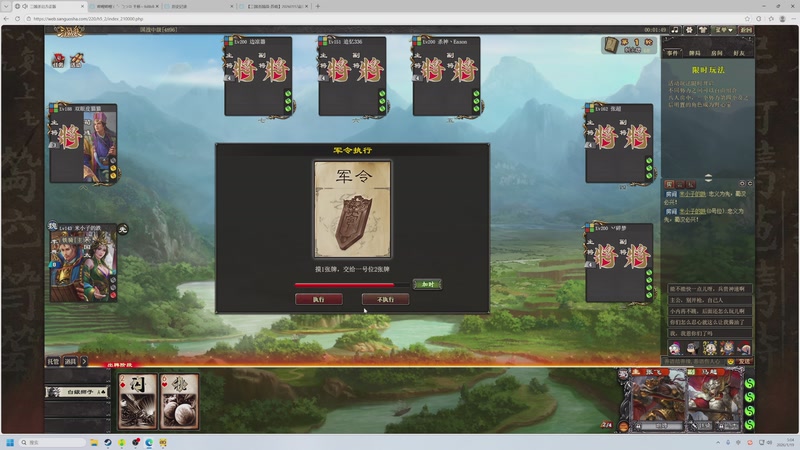The image size is (800, 450).
Task: Open the smiley emoji picker beside chat input
Action: pyautogui.click(x=731, y=361)
